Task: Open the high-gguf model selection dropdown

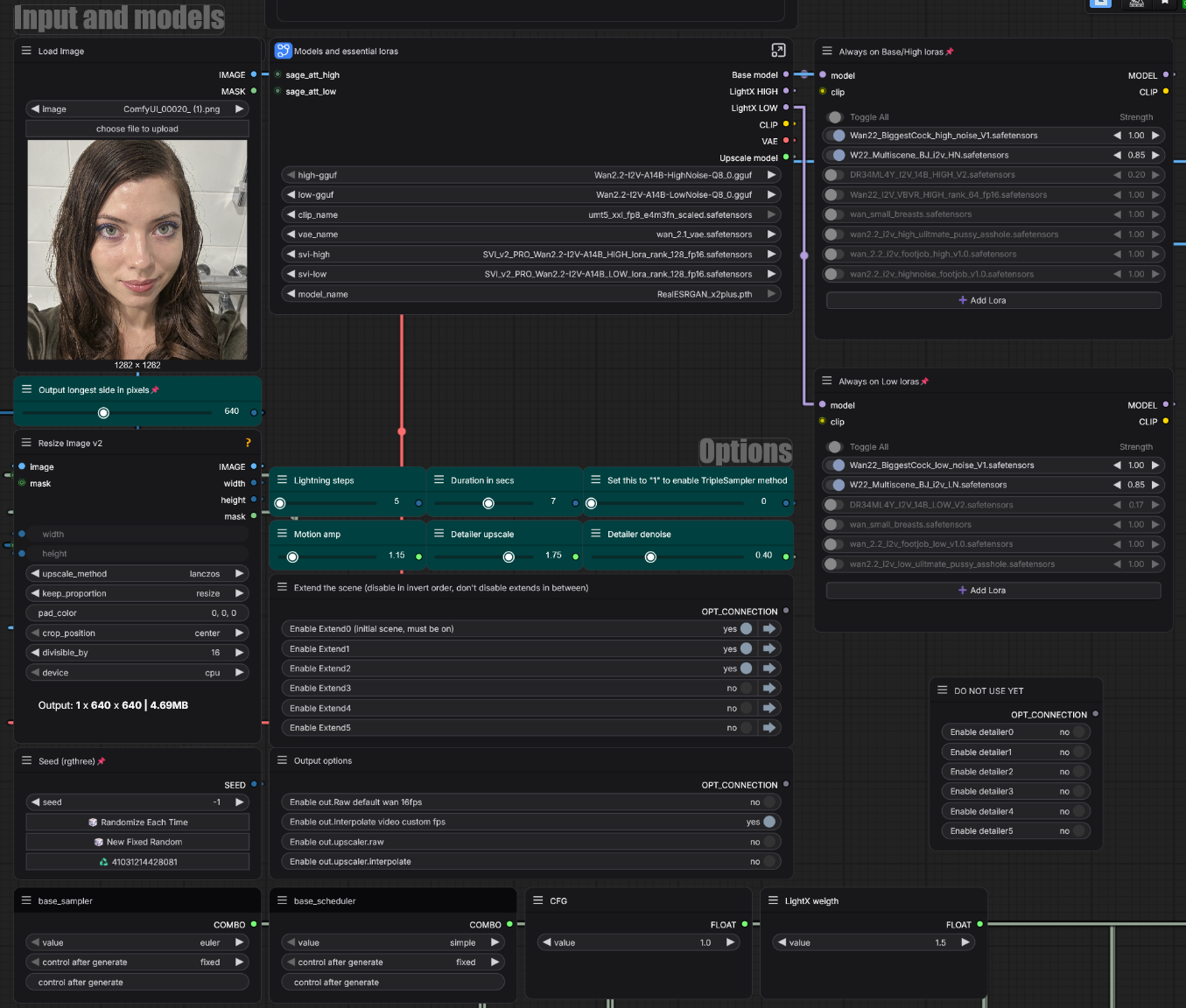Action: tap(530, 175)
